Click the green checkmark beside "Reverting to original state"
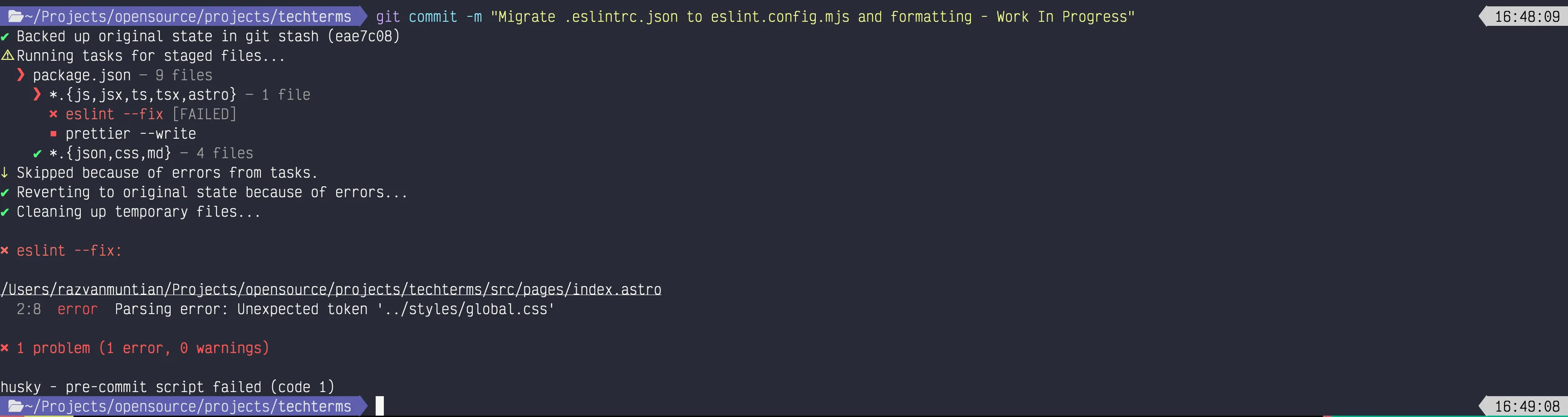Viewport: 1568px width, 417px height. (5, 193)
